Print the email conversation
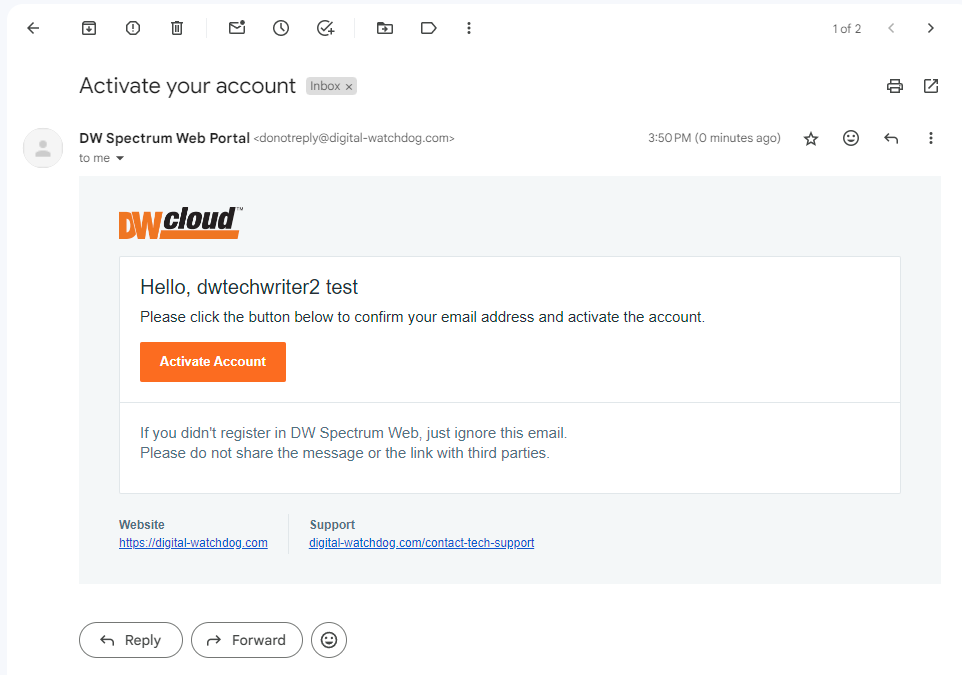The height and width of the screenshot is (675, 962). (895, 86)
